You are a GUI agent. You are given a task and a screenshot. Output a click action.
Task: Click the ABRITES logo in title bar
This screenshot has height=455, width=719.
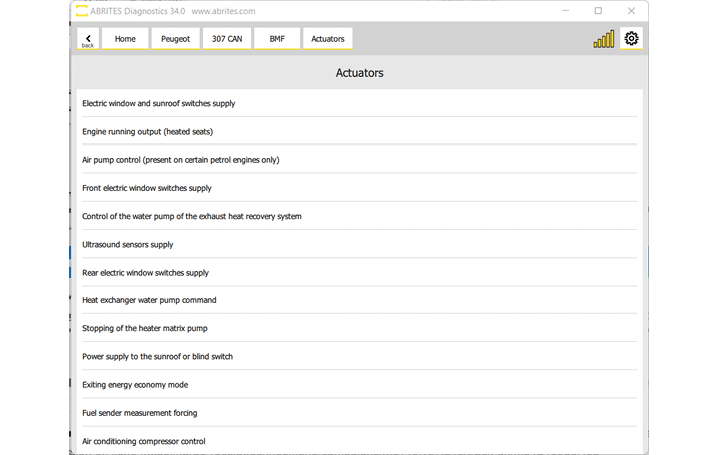[82, 11]
